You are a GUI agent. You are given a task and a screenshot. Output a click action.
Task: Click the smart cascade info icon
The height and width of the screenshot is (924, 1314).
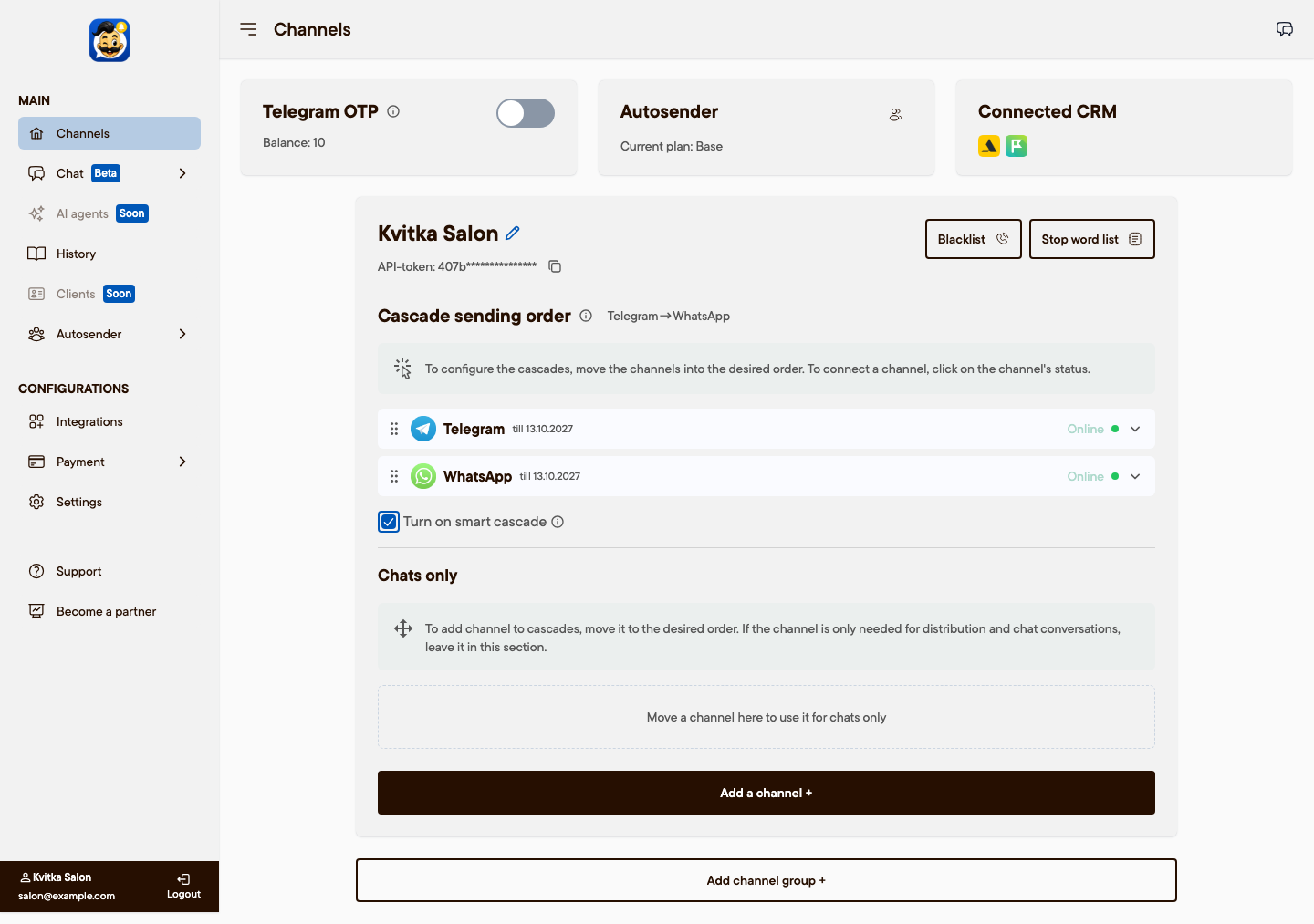(558, 522)
